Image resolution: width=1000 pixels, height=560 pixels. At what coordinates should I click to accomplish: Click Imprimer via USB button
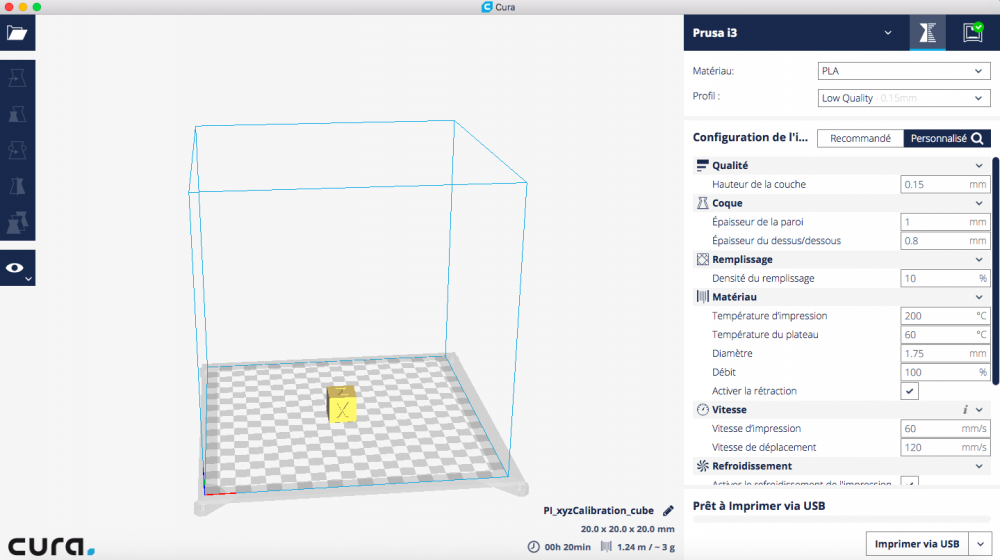[x=917, y=544]
